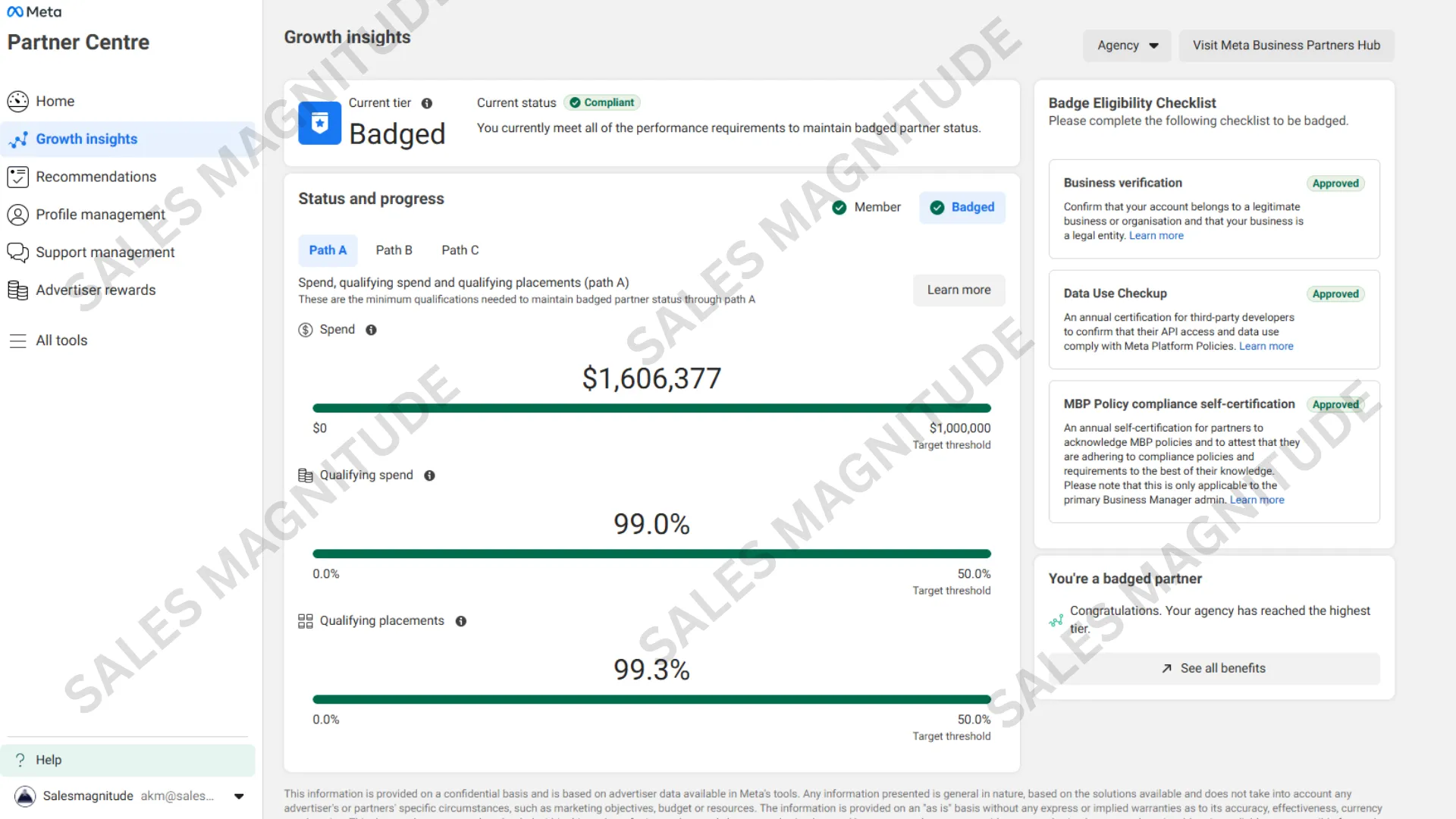Click the arrow icon on See all benefits
The height and width of the screenshot is (819, 1456).
click(1166, 669)
